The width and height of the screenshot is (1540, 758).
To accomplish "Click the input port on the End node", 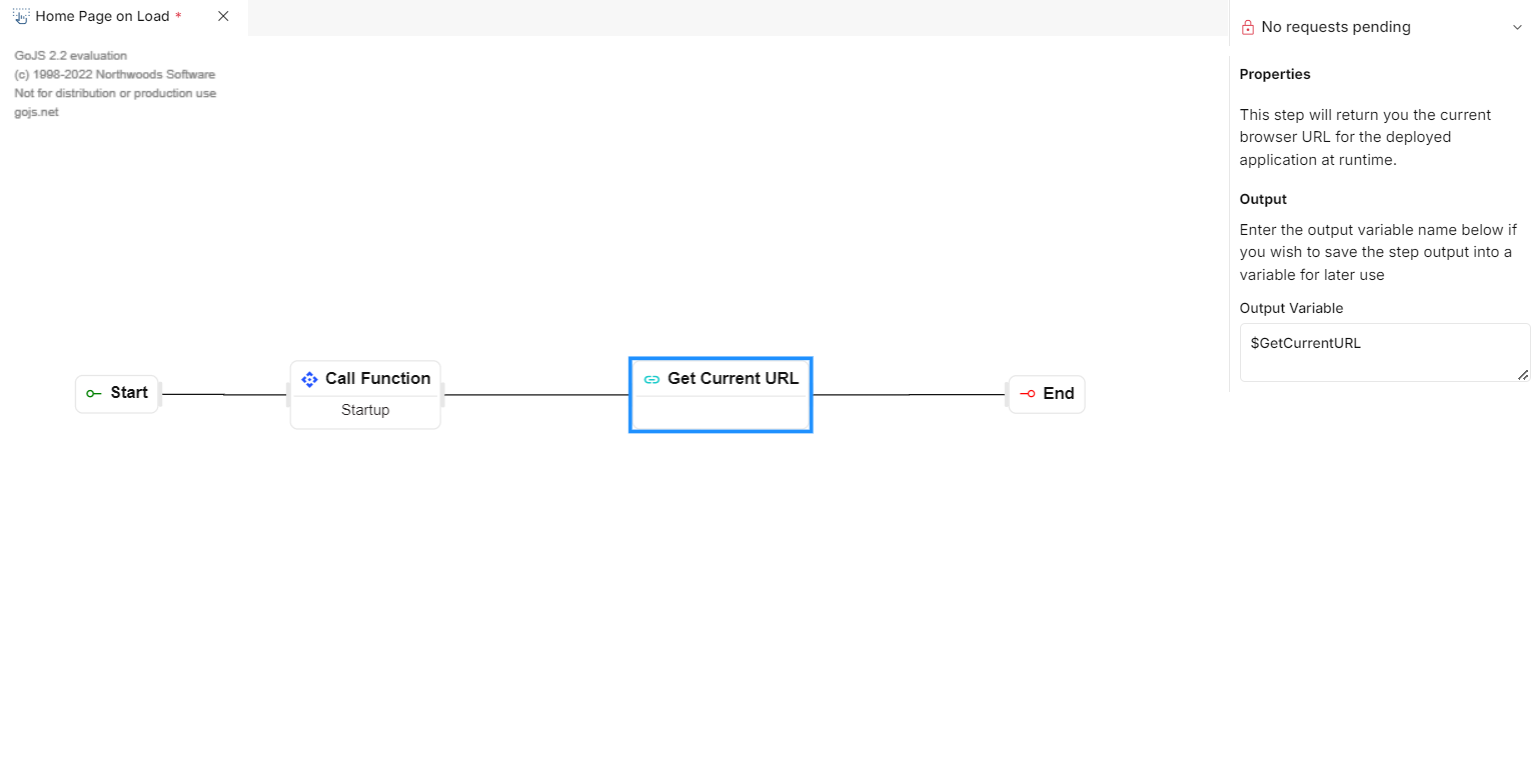I will coord(1007,394).
